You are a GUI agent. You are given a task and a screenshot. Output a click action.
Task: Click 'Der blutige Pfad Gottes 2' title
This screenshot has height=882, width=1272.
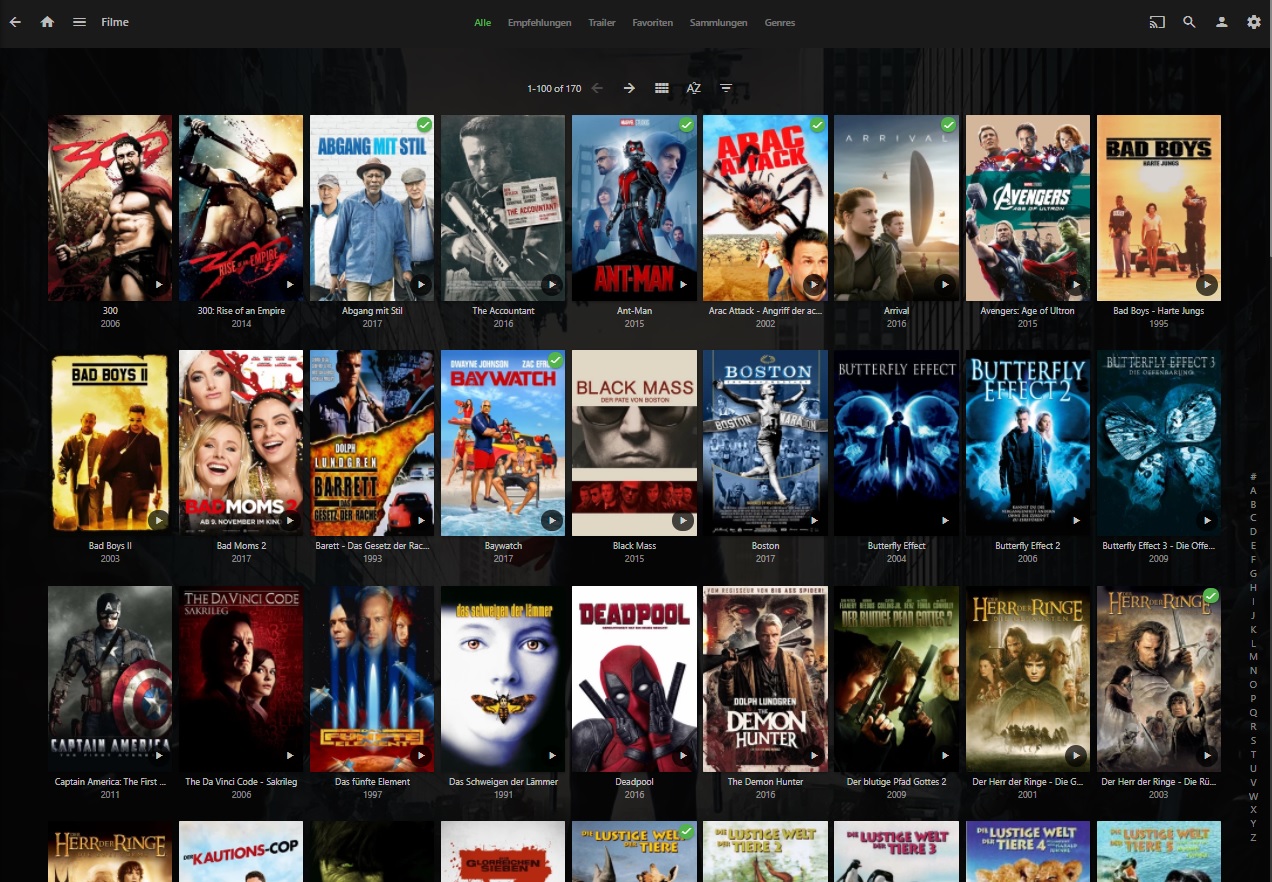[x=896, y=782]
